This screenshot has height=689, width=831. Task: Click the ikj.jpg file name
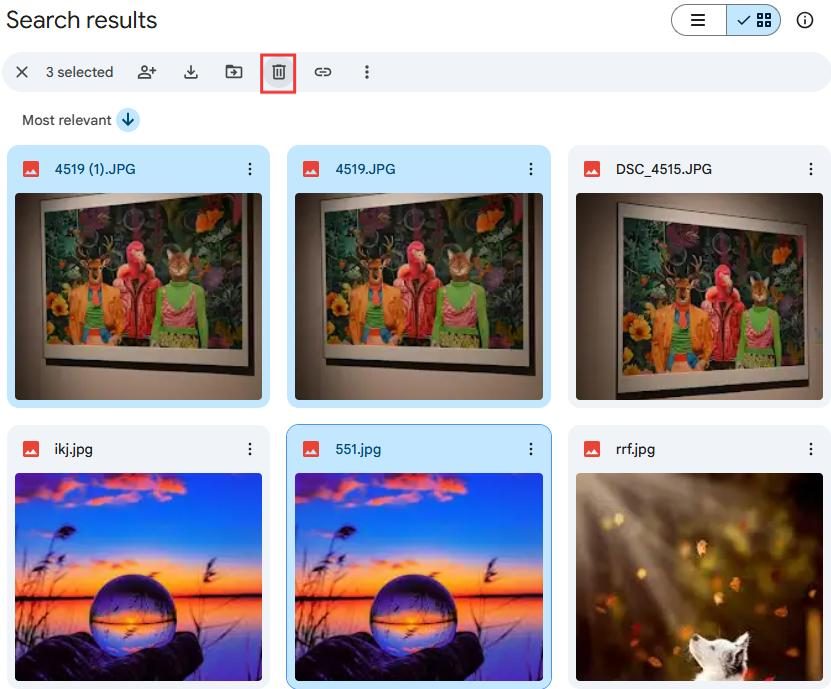coord(74,449)
